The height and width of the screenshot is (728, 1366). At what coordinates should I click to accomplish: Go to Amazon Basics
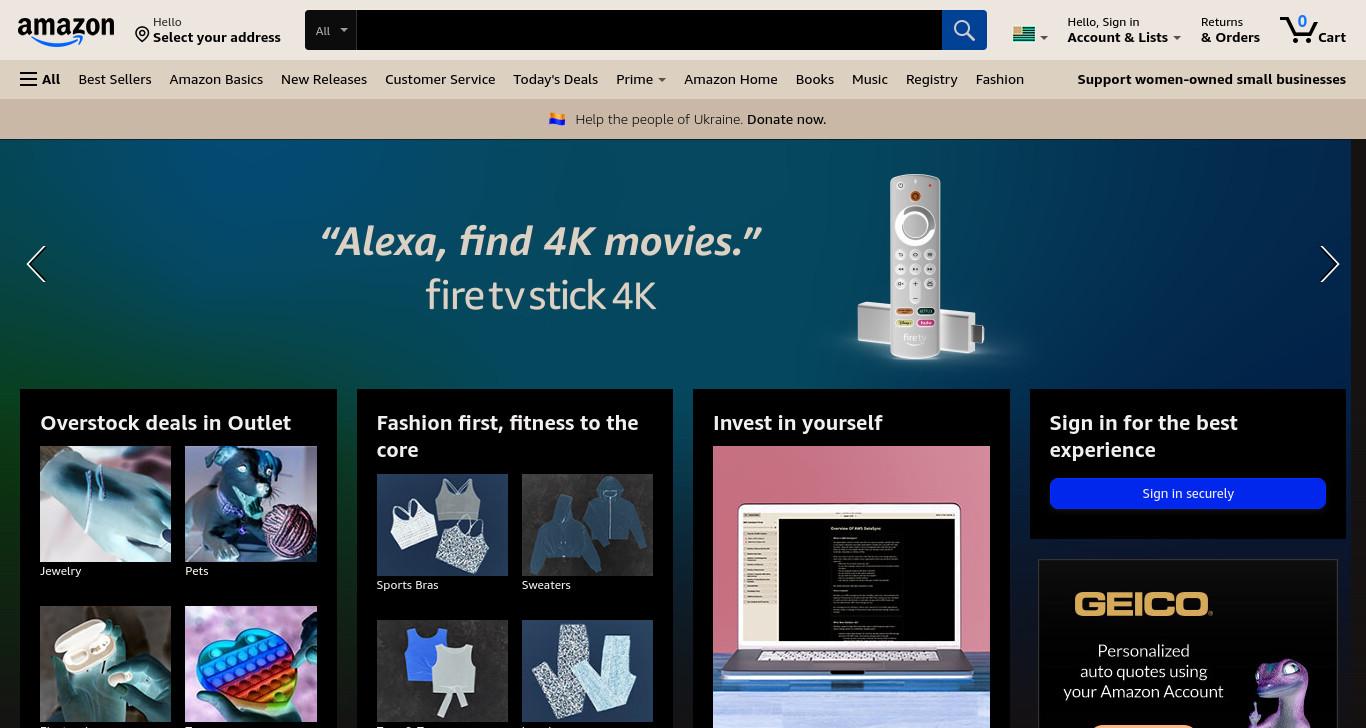click(x=216, y=79)
